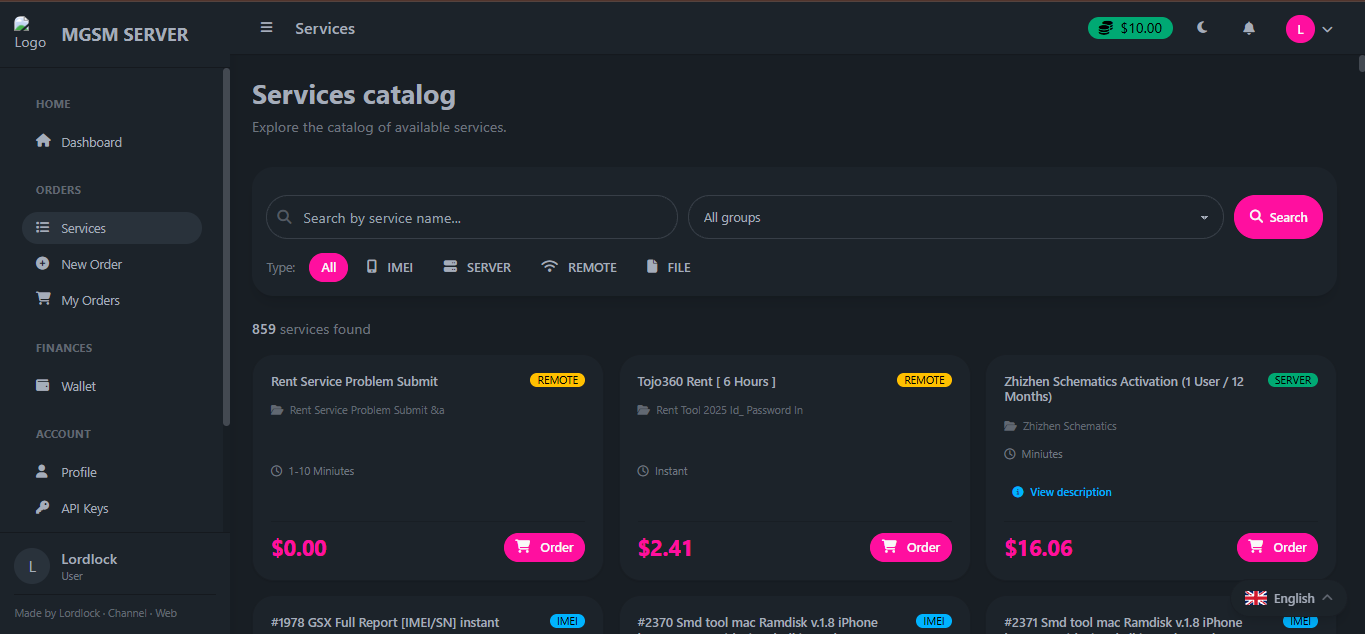Filter services by REMOTE type
Viewport: 1365px width, 634px height.
tap(579, 267)
